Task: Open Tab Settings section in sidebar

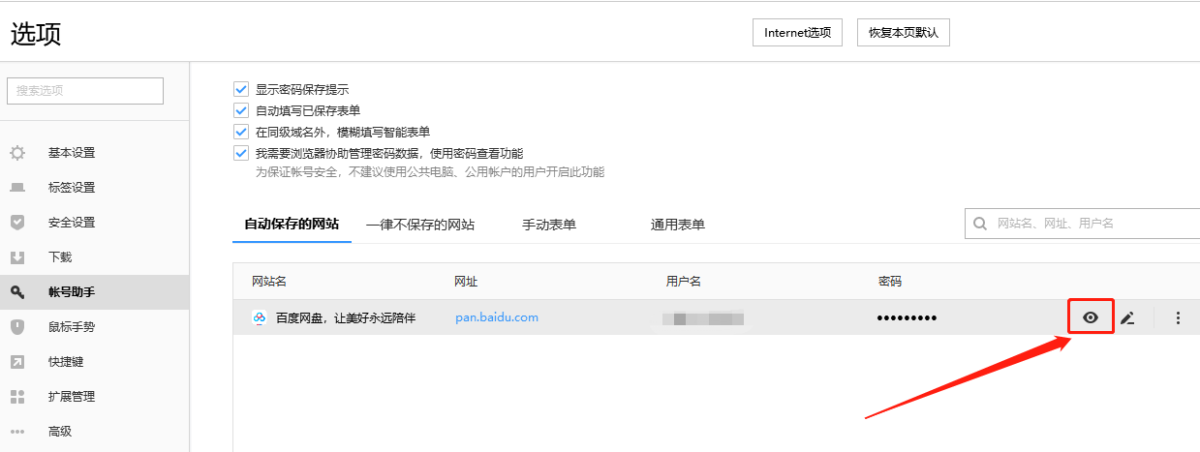Action: click(70, 188)
